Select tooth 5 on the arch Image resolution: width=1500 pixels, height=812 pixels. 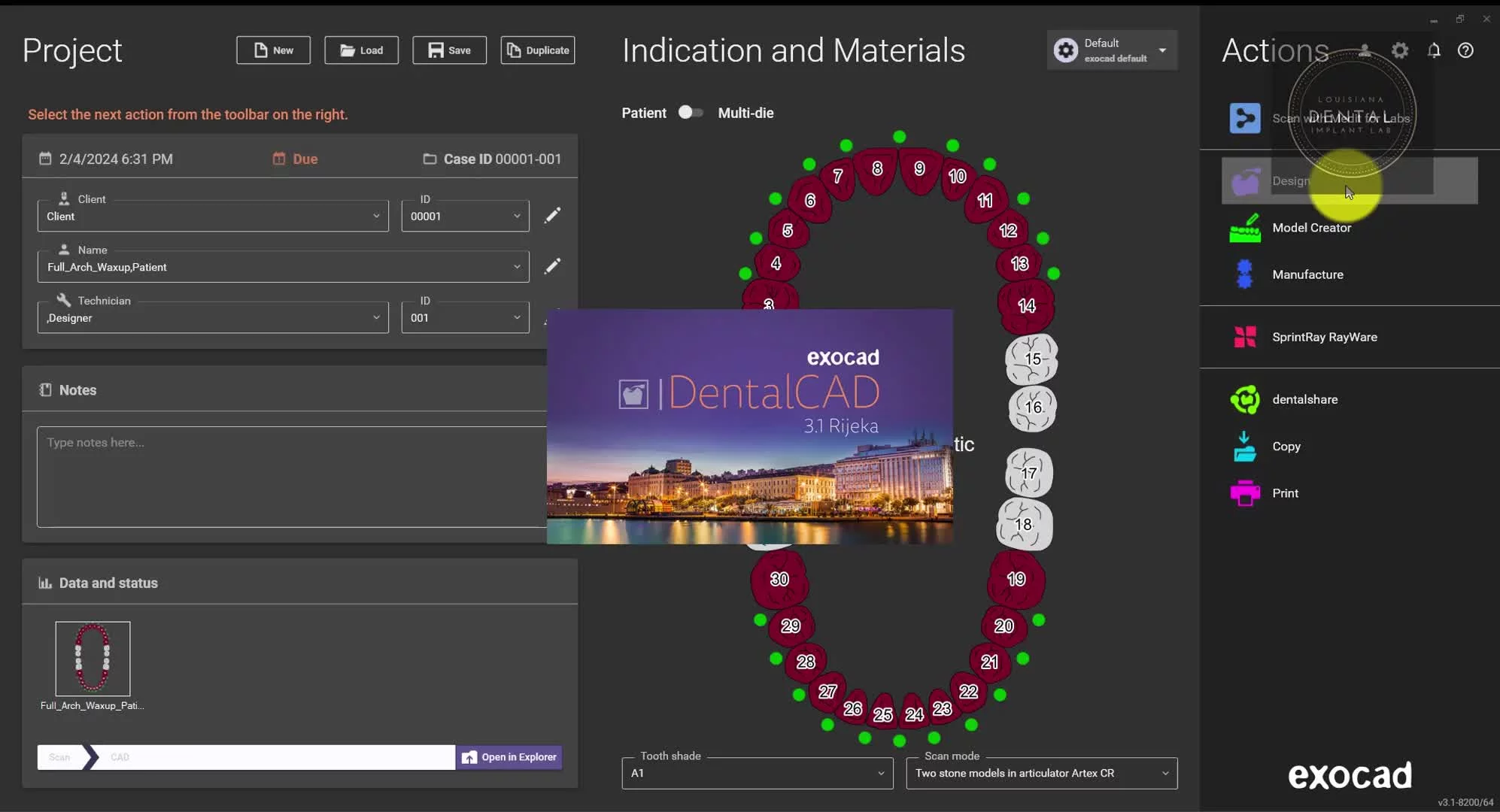(788, 230)
